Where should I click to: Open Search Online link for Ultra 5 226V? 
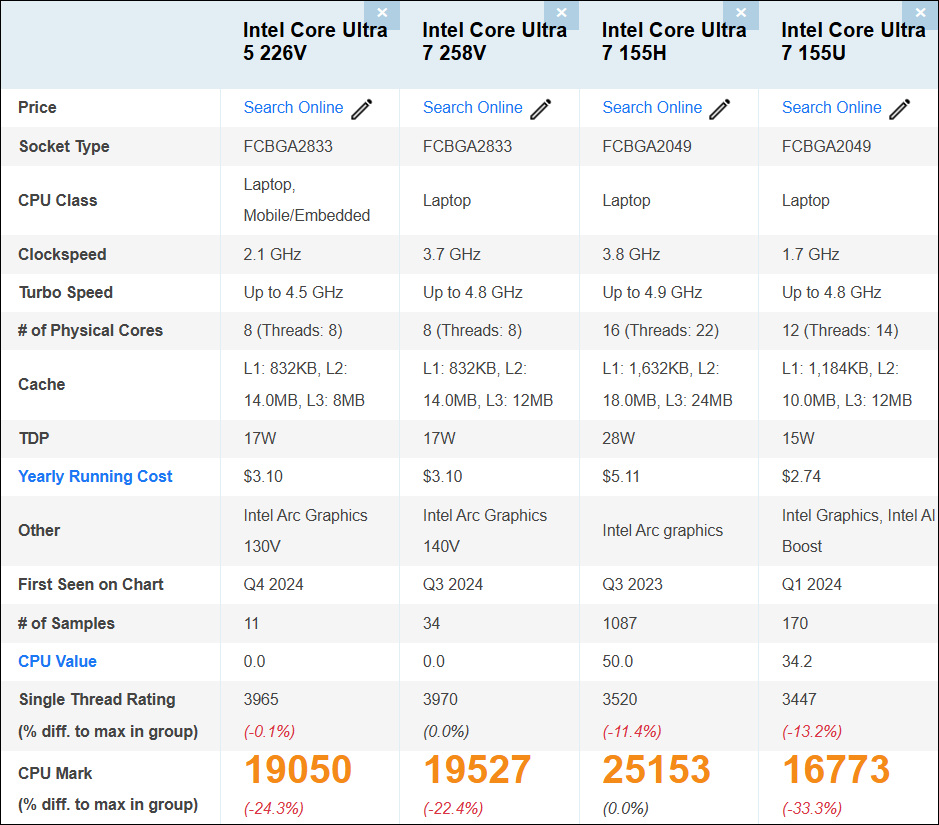point(293,108)
